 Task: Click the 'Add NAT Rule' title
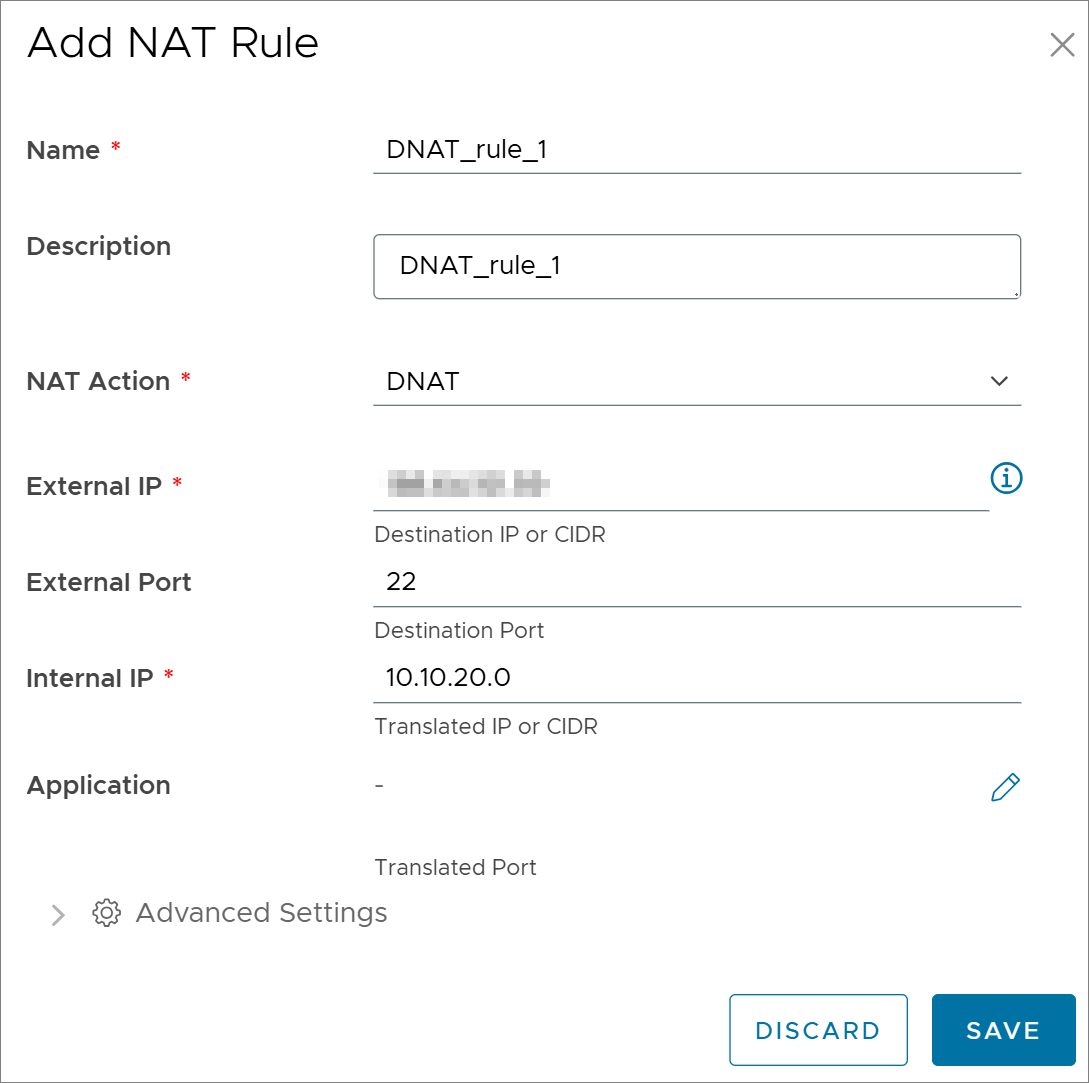[x=172, y=43]
